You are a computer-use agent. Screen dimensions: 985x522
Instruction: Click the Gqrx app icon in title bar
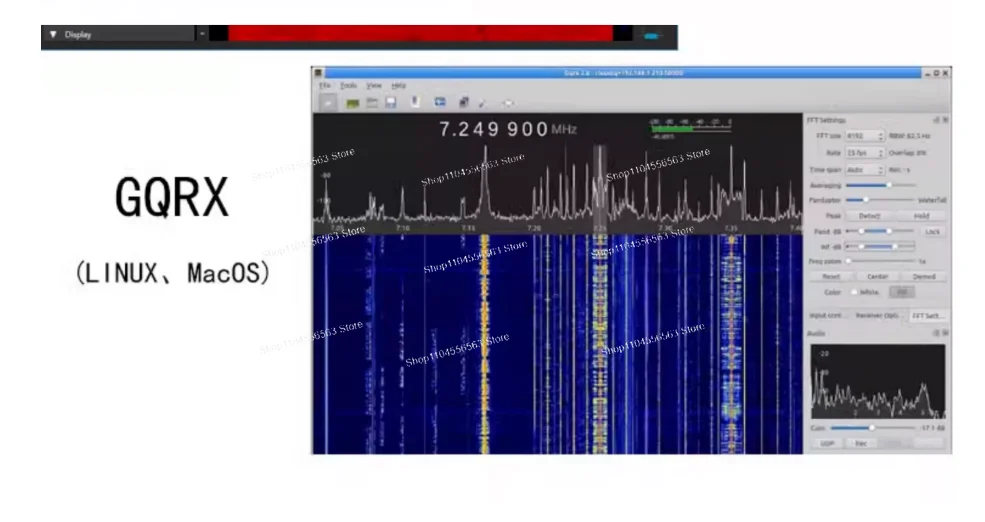point(318,73)
